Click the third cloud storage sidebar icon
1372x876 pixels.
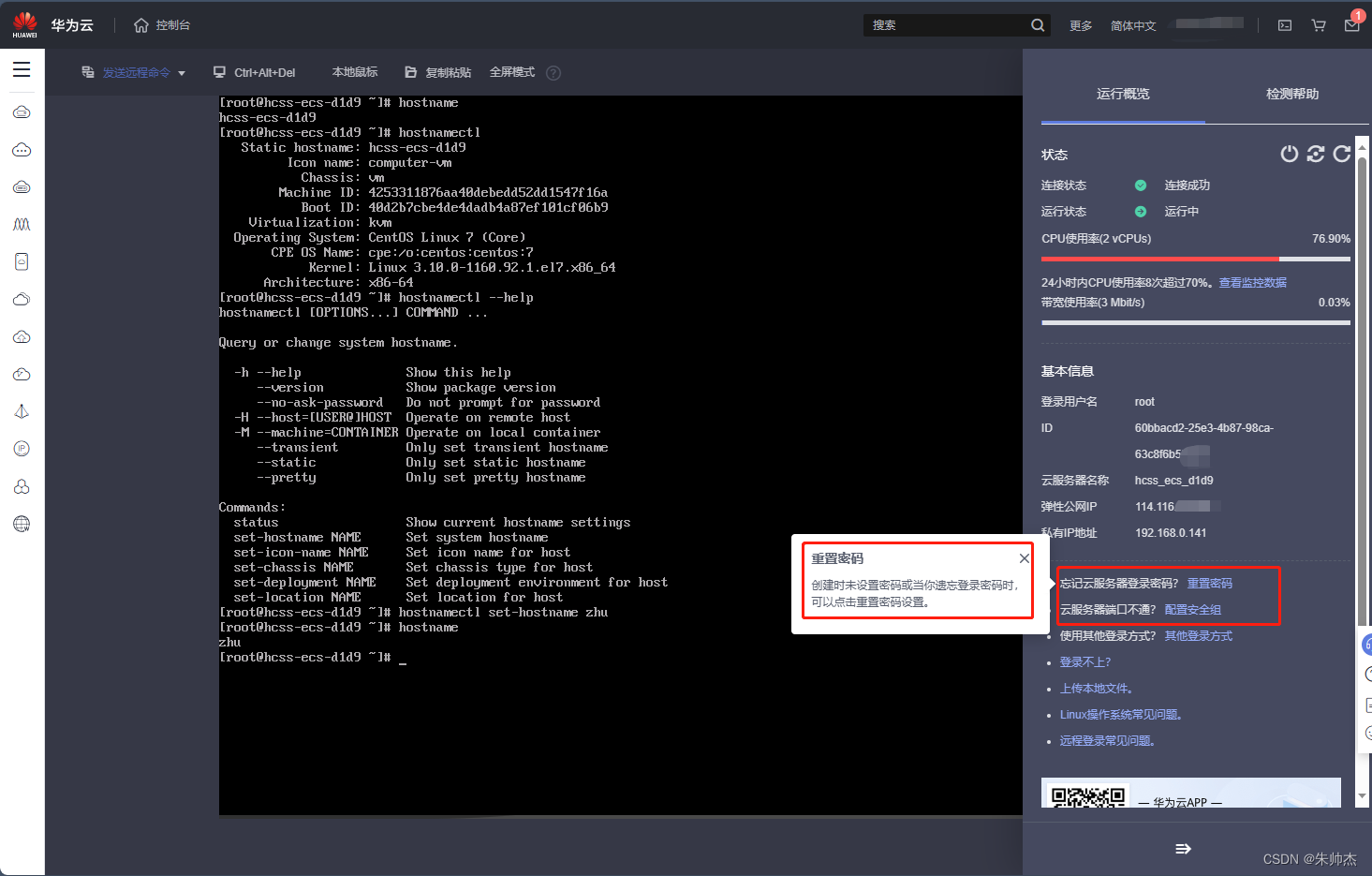(x=22, y=186)
